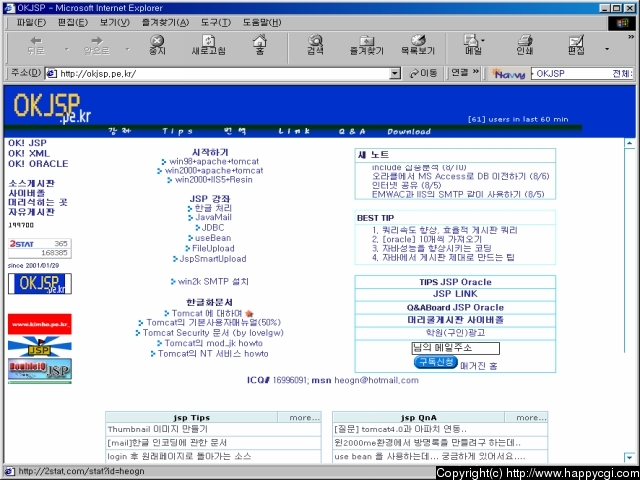Open the 편집(E) menu

pyautogui.click(x=73, y=22)
